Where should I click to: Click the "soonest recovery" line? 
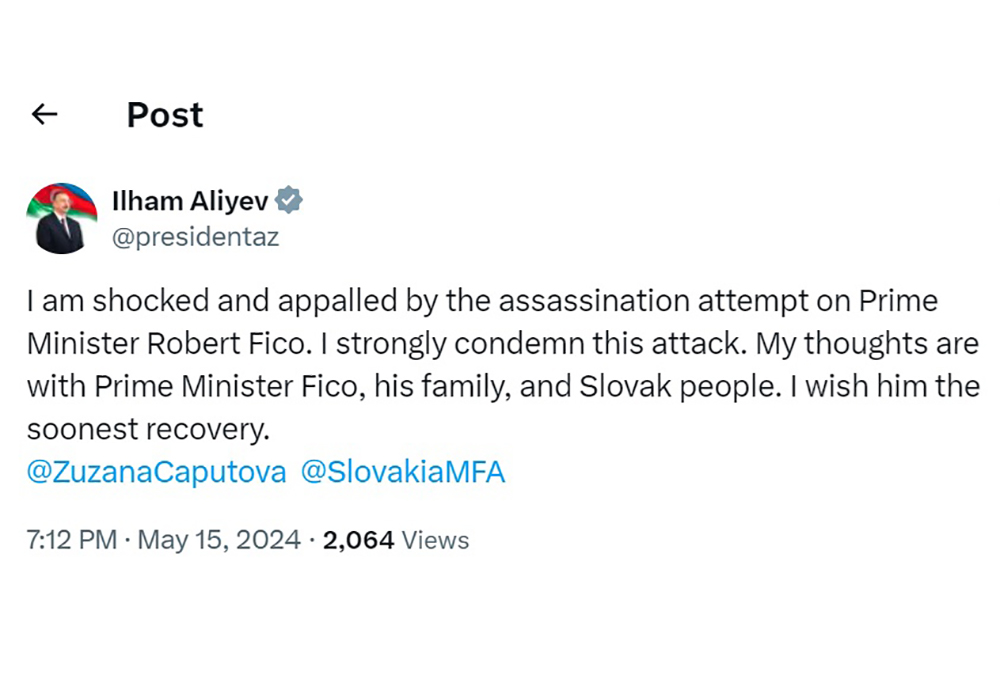[x=148, y=430]
